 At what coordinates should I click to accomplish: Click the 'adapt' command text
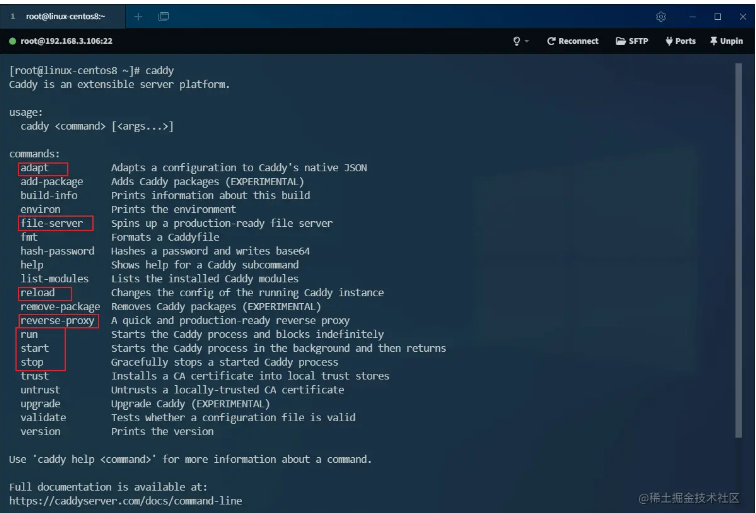pos(34,168)
